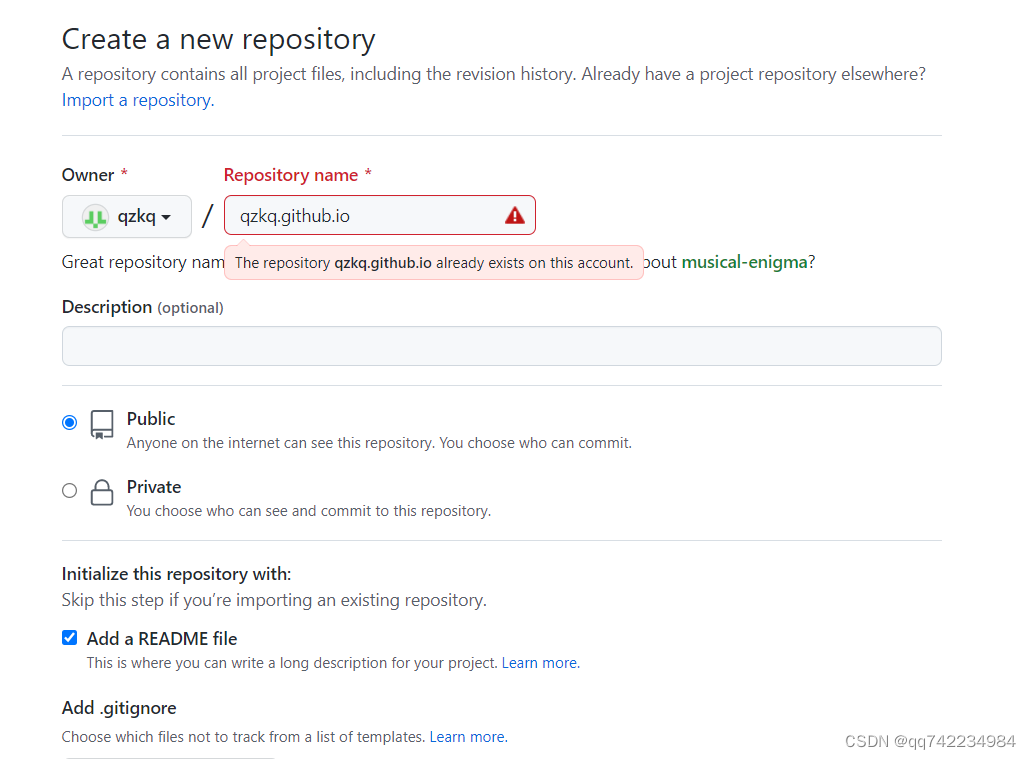This screenshot has width=1031, height=759.
Task: Click the red 'Repository name' field label
Action: click(291, 175)
